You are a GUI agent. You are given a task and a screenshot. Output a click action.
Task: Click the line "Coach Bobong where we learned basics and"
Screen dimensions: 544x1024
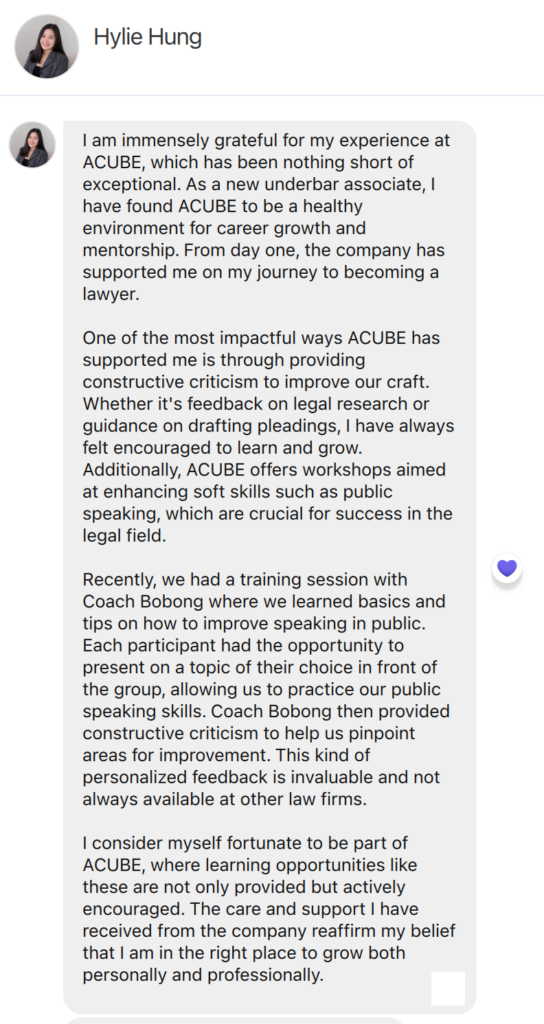[264, 601]
